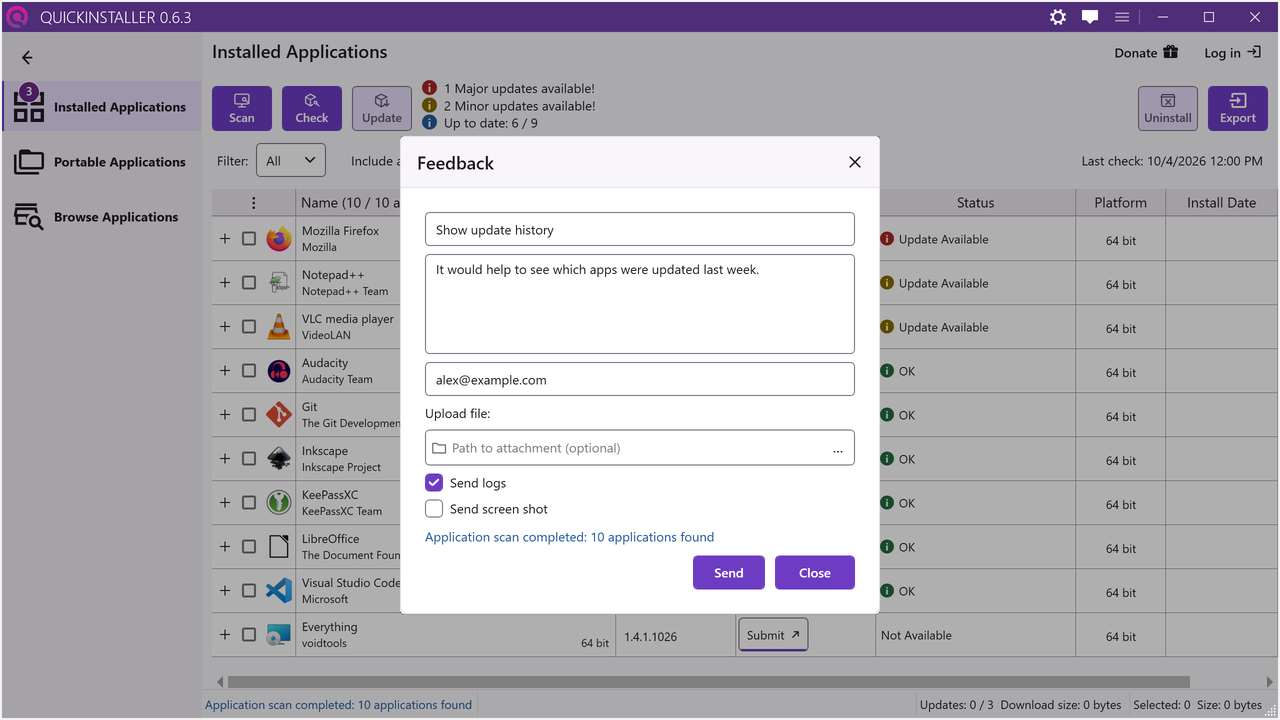This screenshot has height=720, width=1280.
Task: Click the Git application icon
Action: (279, 415)
